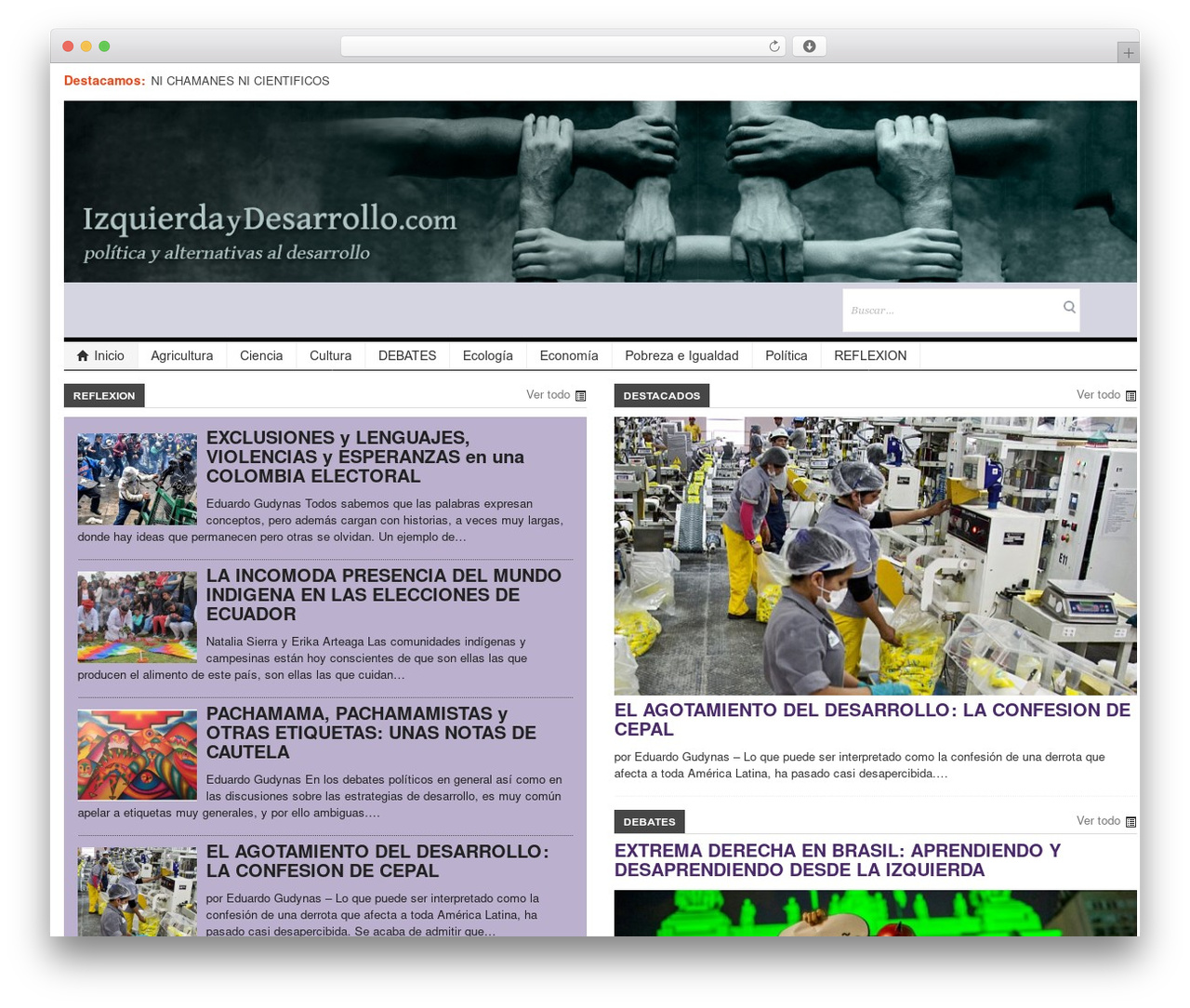Click the browser reload icon
The width and height of the screenshot is (1190, 1008).
773,46
